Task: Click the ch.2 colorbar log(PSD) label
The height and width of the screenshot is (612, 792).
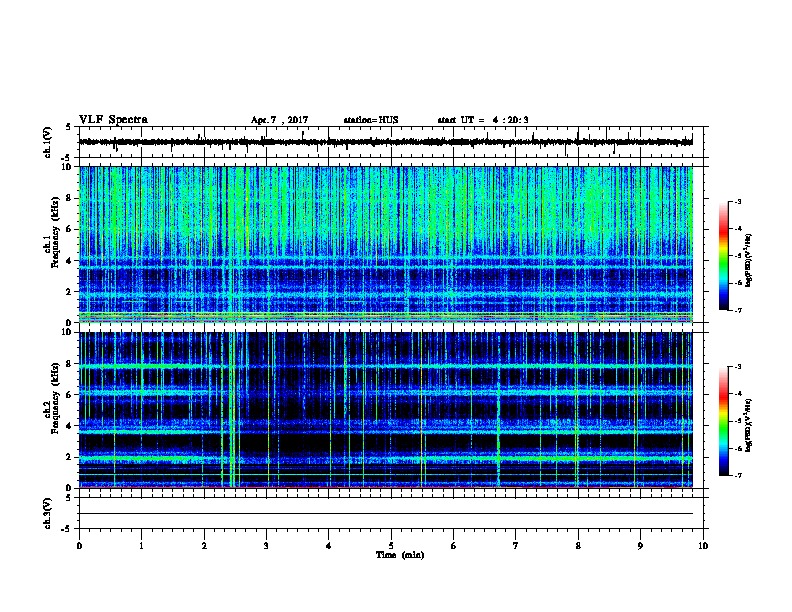Action: coord(749,425)
